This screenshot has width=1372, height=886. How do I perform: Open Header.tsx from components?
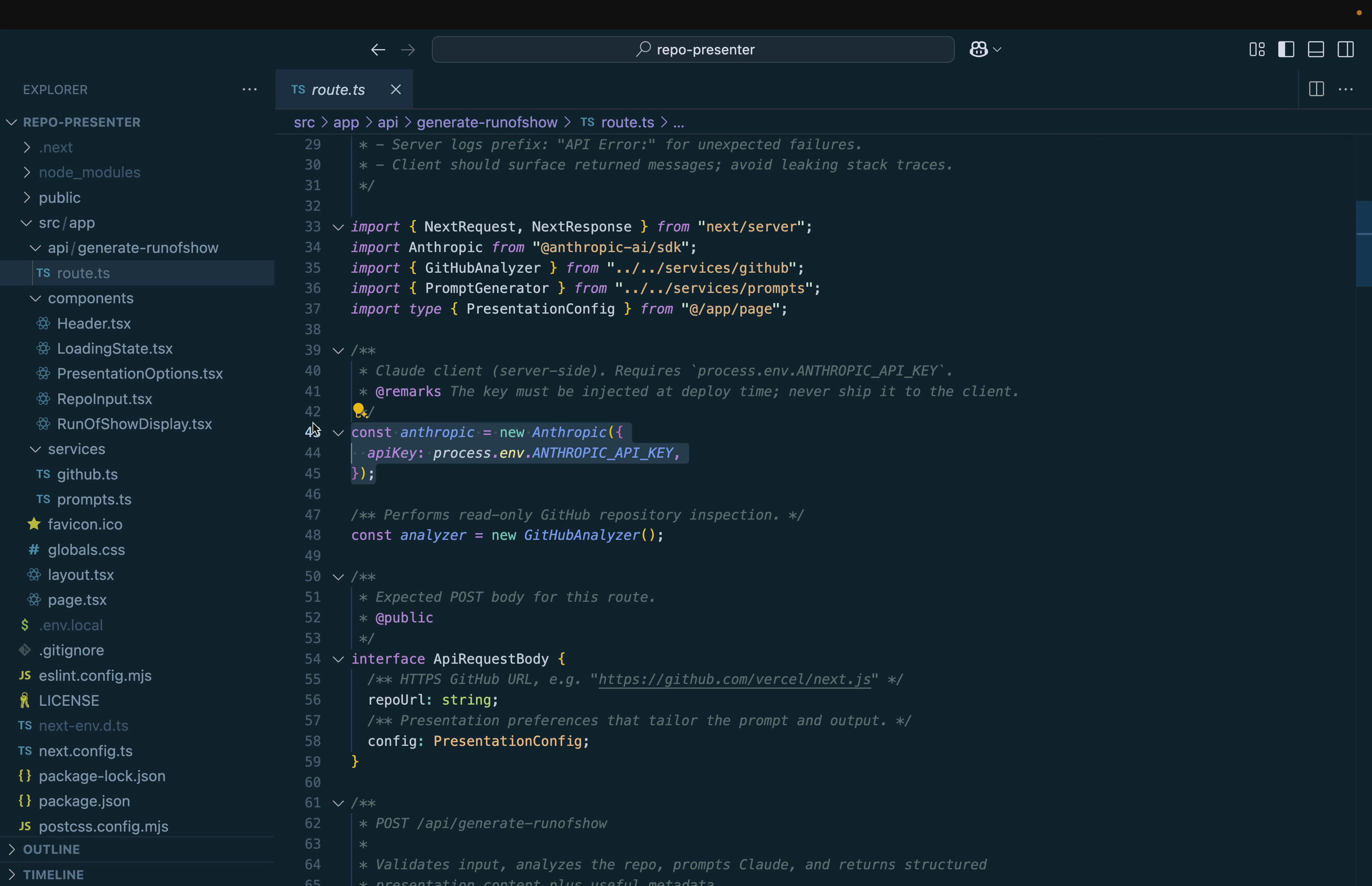[137, 323]
